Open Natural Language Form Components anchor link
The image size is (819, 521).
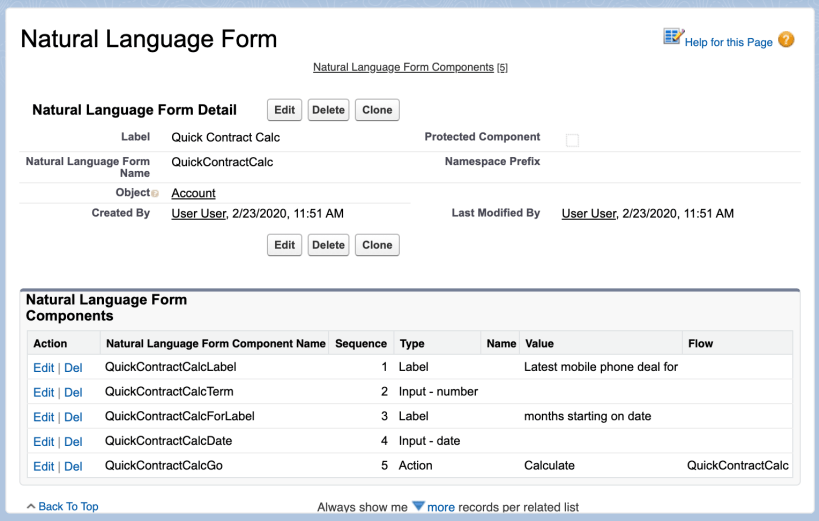(x=404, y=67)
